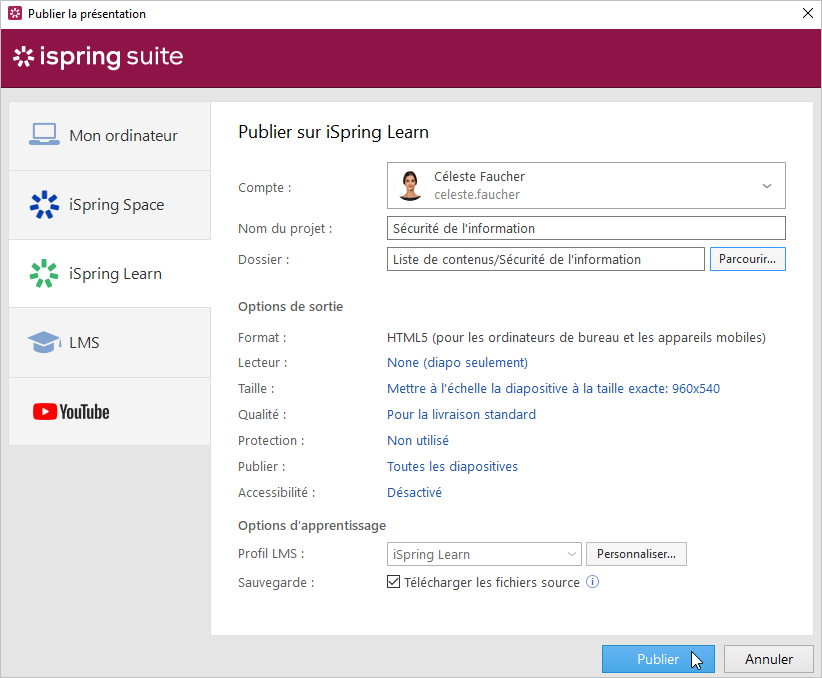Click the LMS graduation cap icon

click(44, 343)
